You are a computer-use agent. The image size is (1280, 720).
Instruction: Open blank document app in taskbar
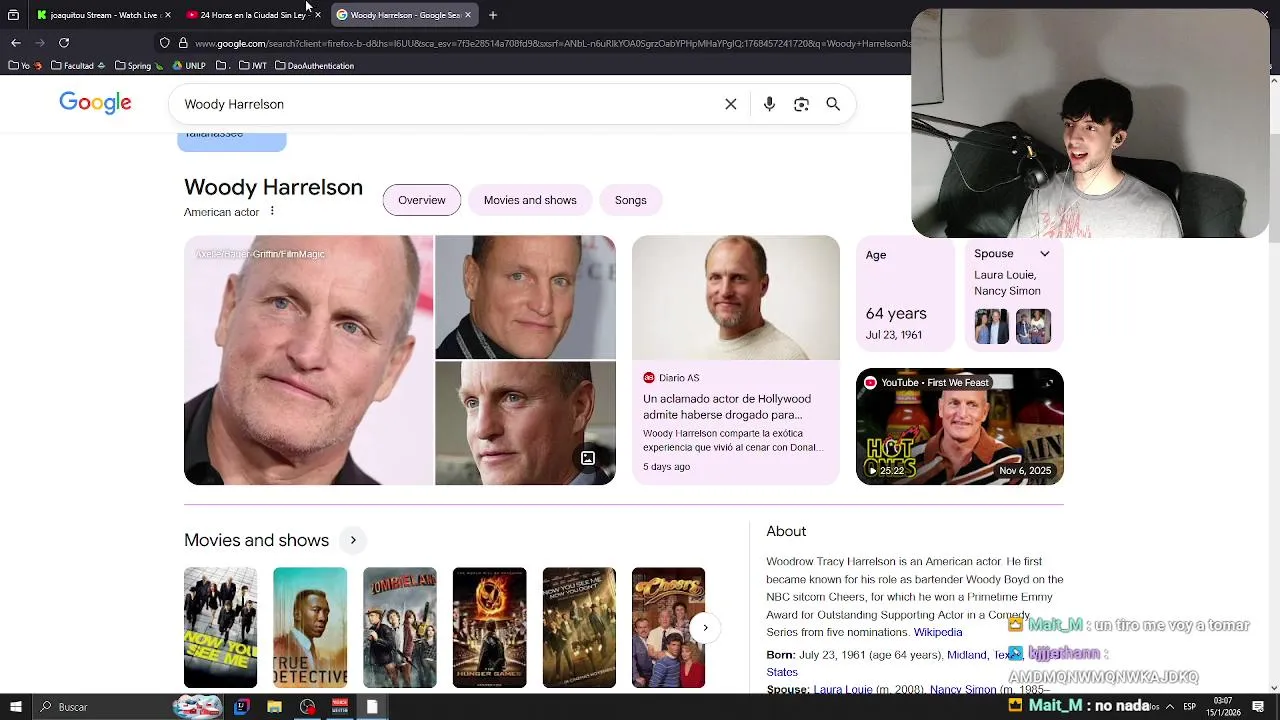pos(372,707)
